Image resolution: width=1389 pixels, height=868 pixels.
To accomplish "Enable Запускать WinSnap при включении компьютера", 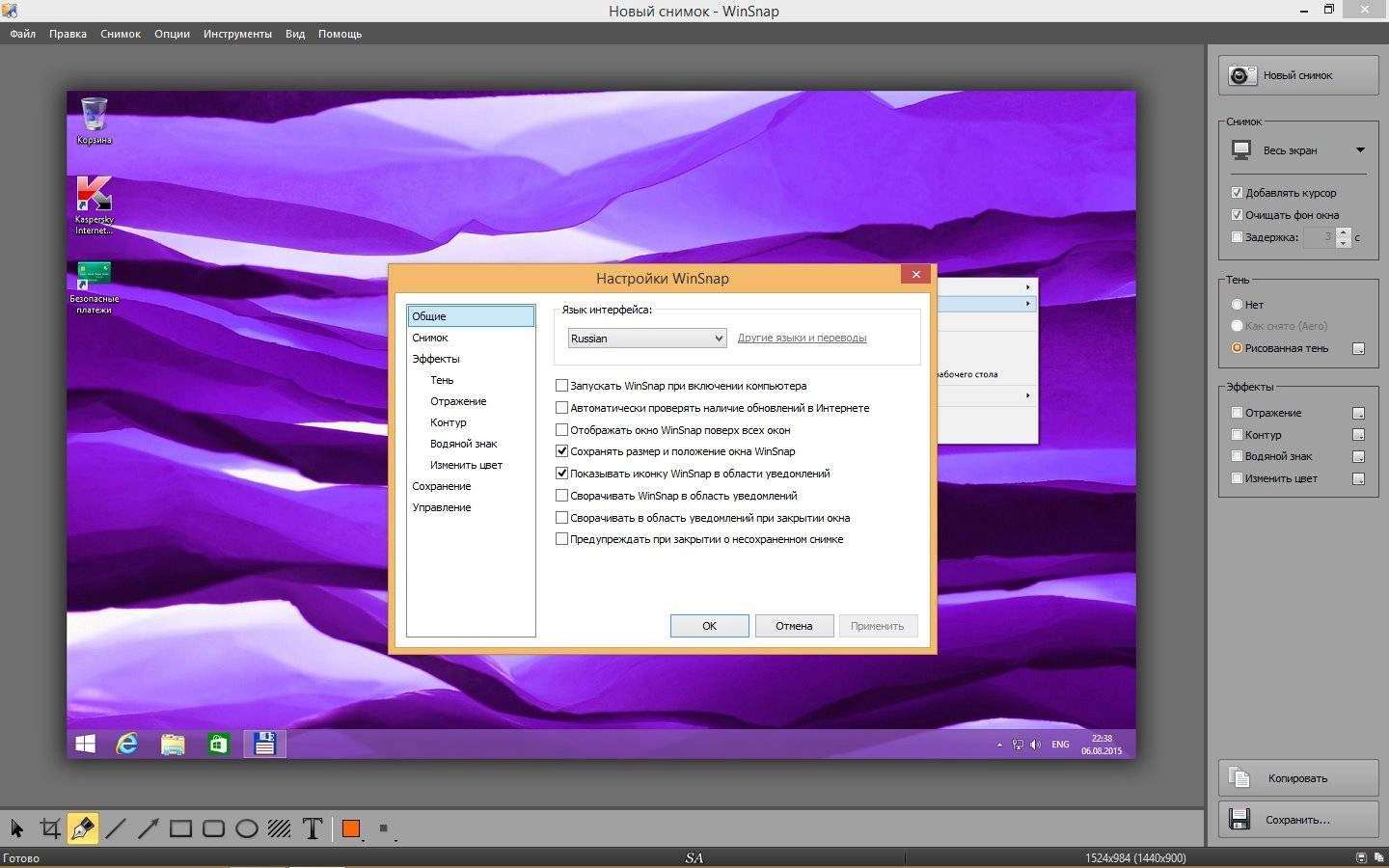I will tap(561, 385).
